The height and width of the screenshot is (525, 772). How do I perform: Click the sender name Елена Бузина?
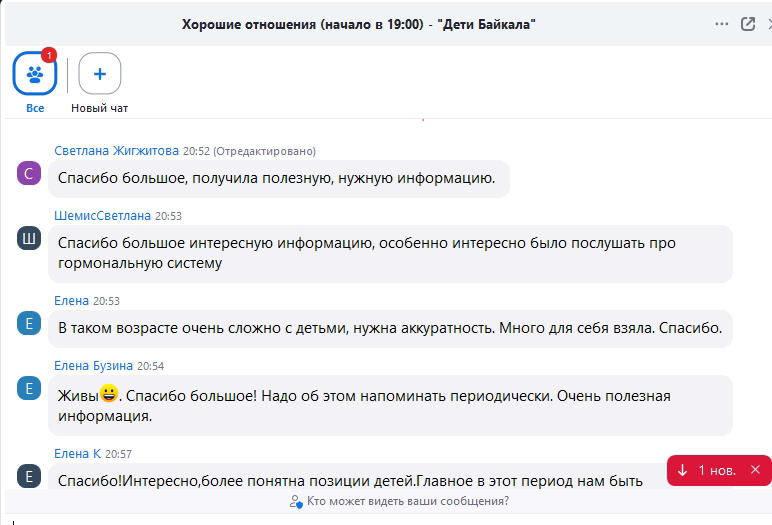click(x=93, y=366)
